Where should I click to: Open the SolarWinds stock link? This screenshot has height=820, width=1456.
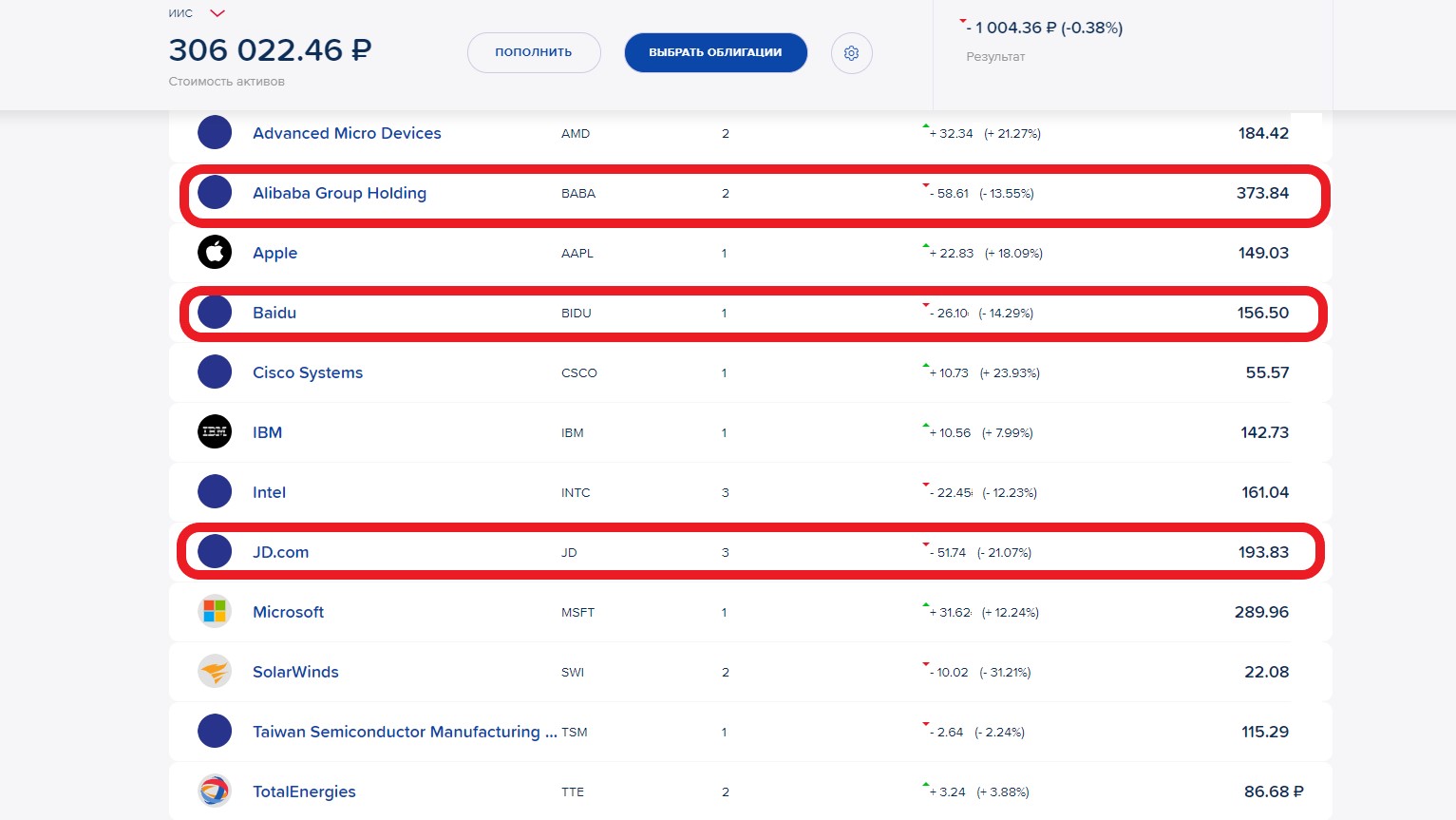tap(295, 672)
